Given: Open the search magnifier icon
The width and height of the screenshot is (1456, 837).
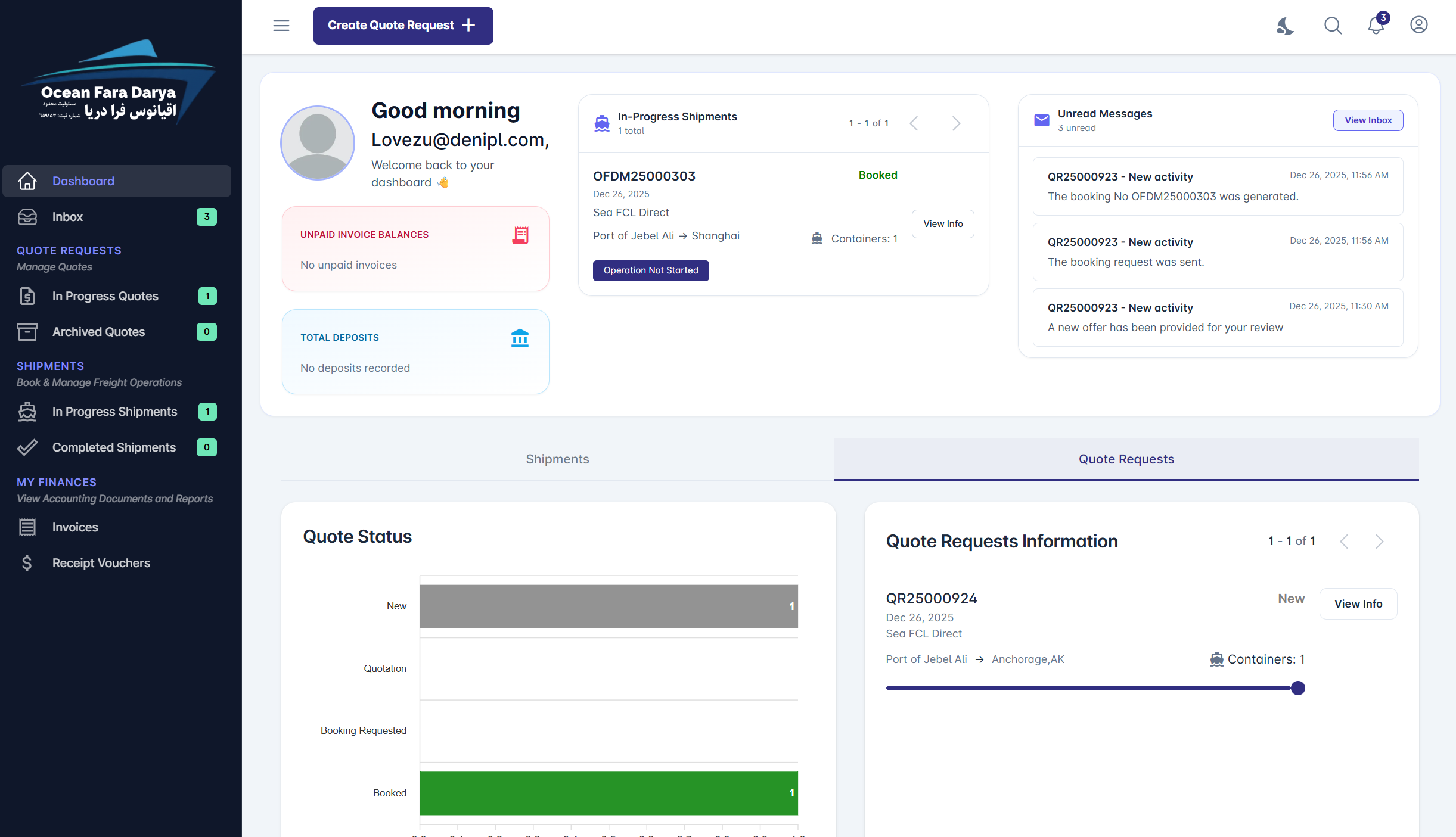Looking at the screenshot, I should [1333, 26].
